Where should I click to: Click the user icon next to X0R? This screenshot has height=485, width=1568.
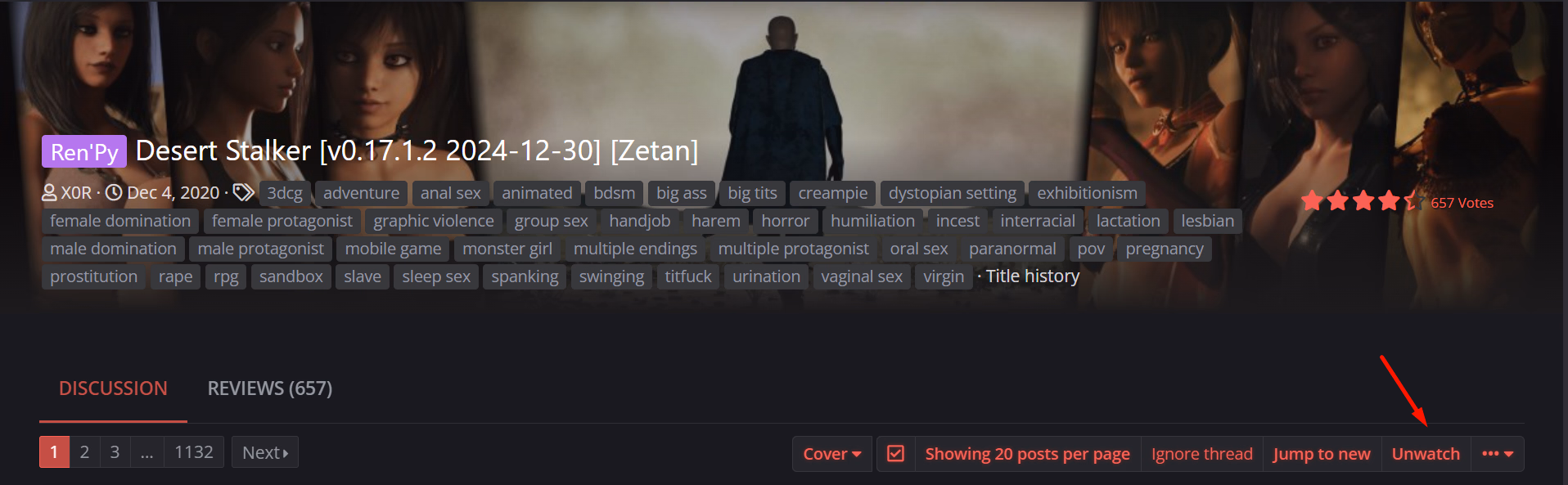point(49,193)
